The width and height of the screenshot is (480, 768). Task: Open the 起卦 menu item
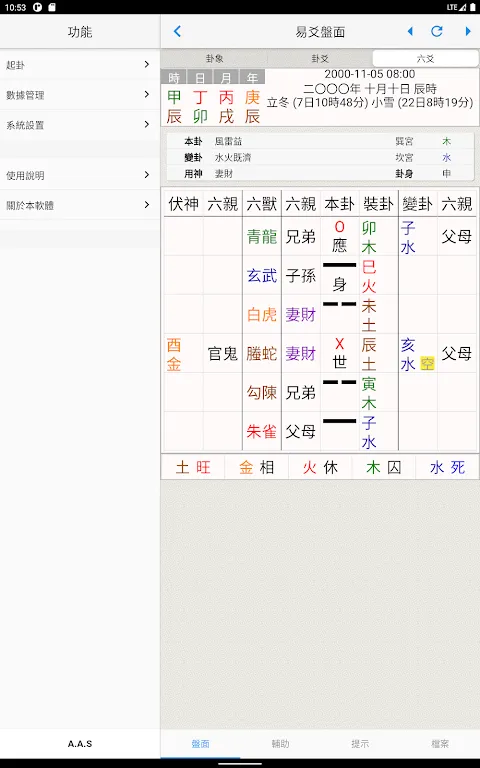[80, 65]
